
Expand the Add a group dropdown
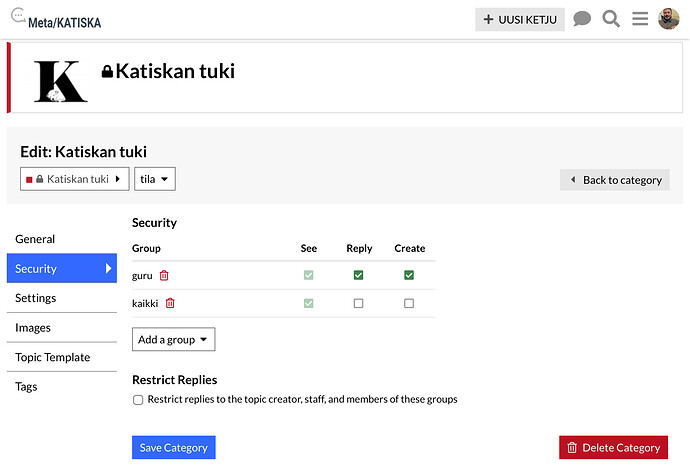click(173, 339)
